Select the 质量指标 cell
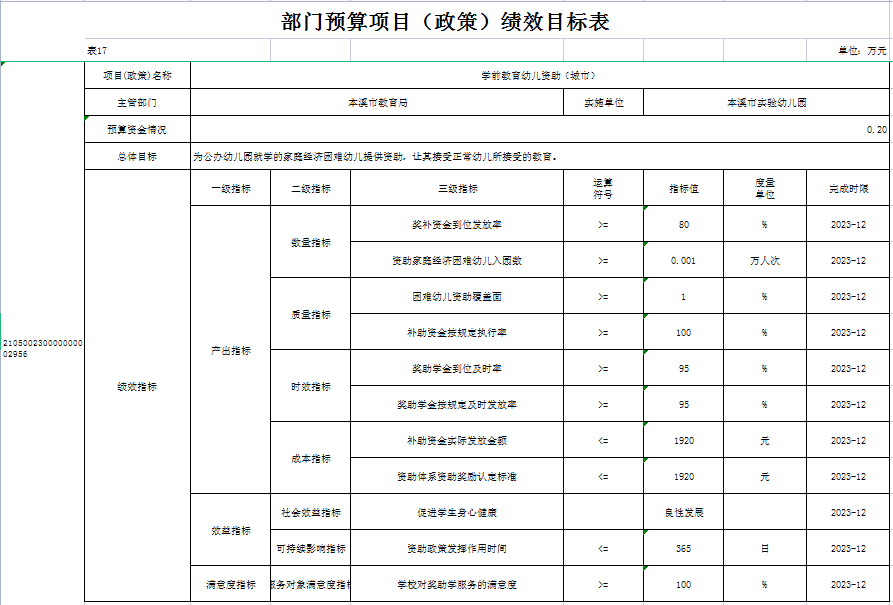 (310, 314)
